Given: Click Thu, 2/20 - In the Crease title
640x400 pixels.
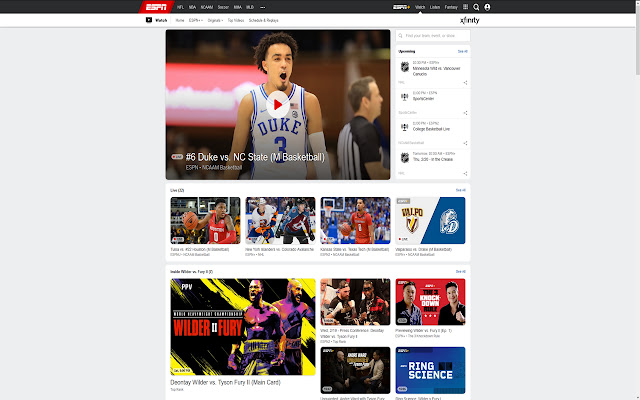Looking at the screenshot, I should (x=433, y=160).
